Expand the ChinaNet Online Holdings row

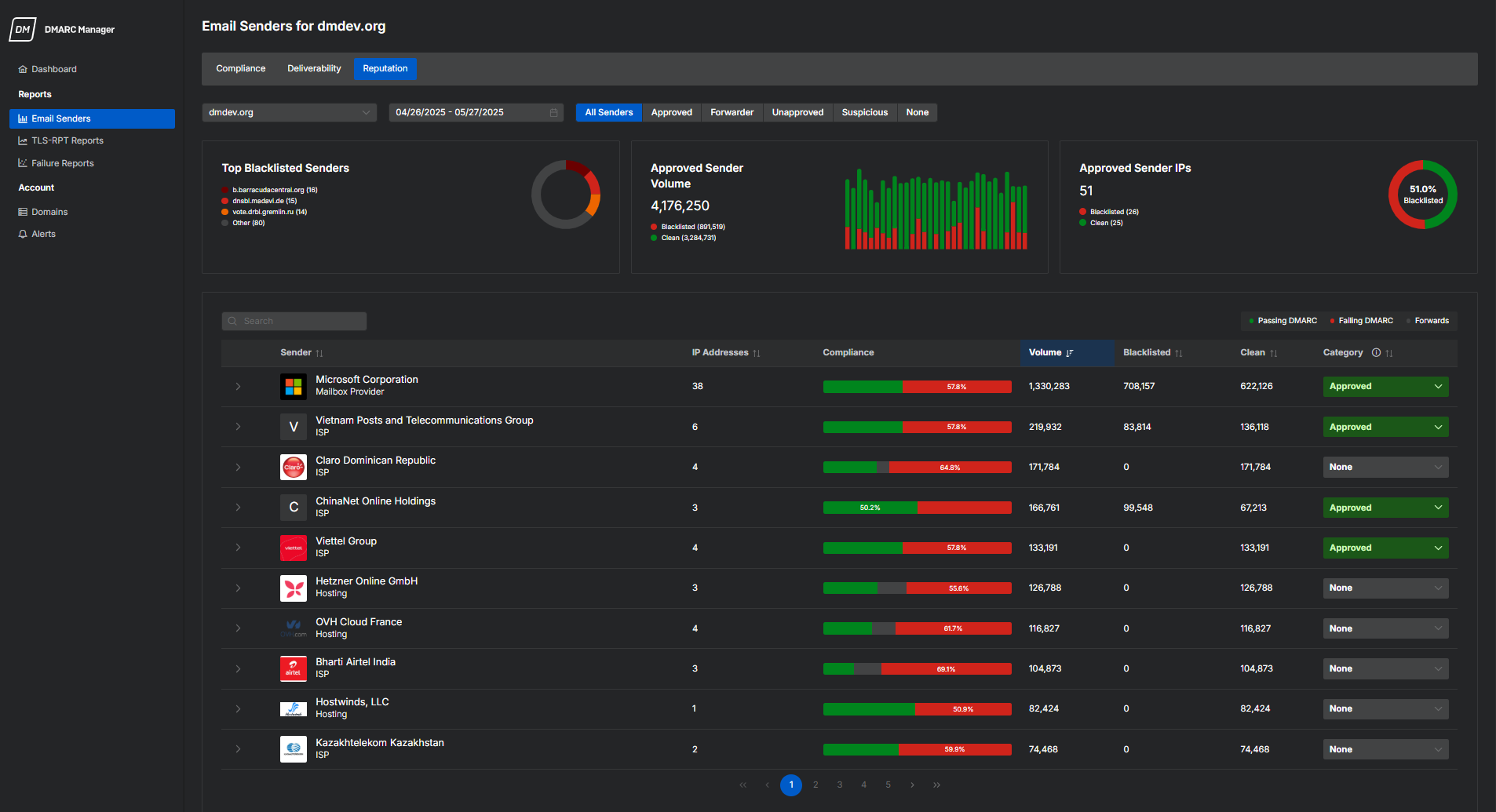238,508
